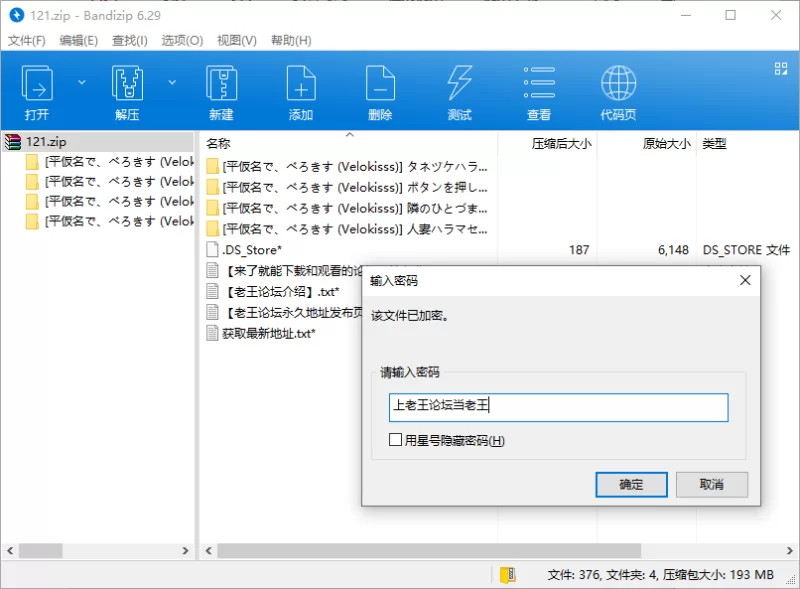800x589 pixels.
Task: Sort by the 名称 column header
Action: point(218,143)
